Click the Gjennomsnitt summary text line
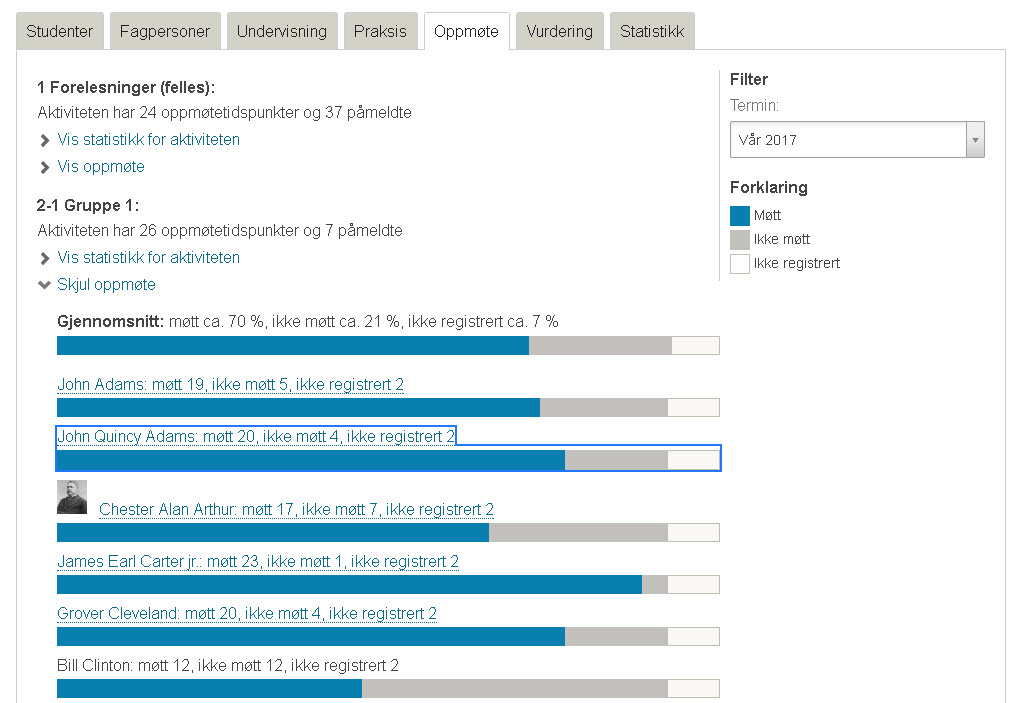Image resolution: width=1021 pixels, height=703 pixels. click(x=308, y=322)
